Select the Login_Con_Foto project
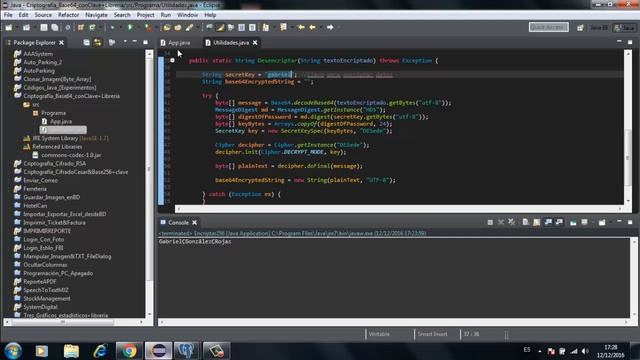This screenshot has width=640, height=360. [43, 240]
